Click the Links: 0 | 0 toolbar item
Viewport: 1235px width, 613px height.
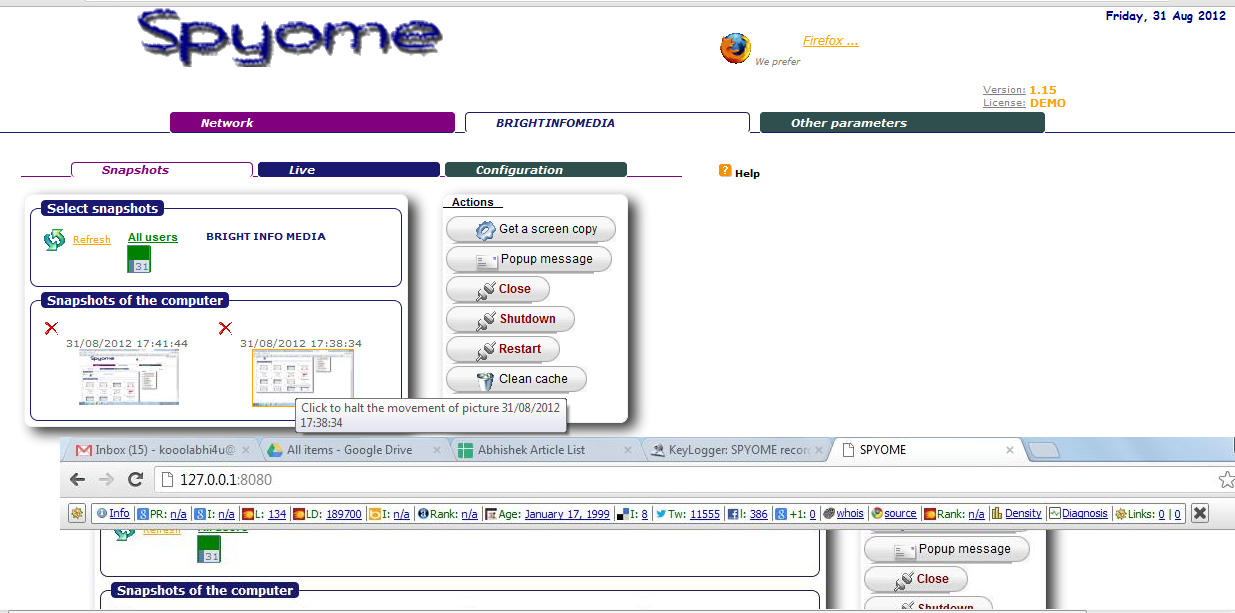(1148, 513)
